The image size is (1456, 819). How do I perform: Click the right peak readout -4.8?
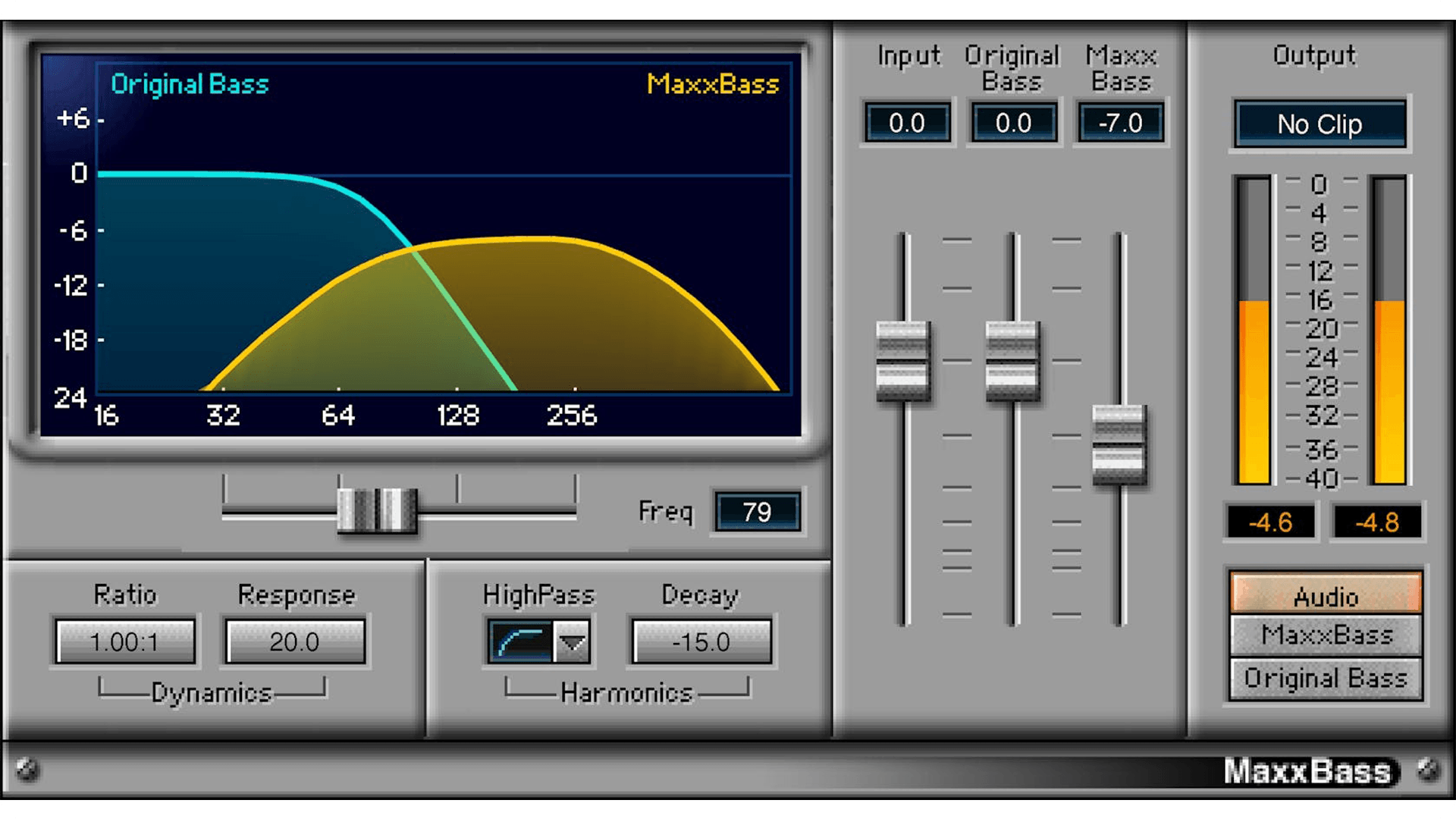(x=1377, y=522)
